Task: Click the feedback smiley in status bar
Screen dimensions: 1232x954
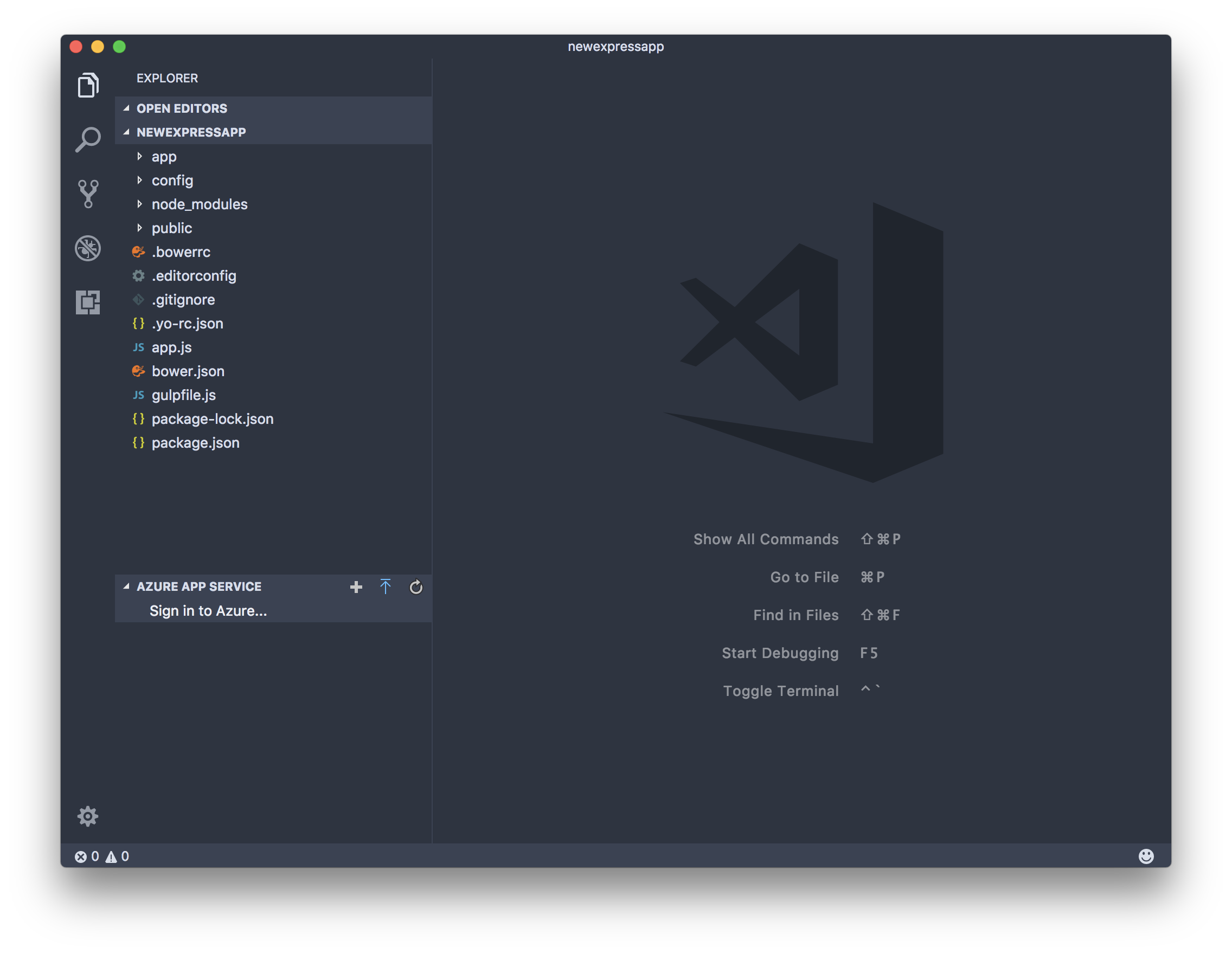Action: click(1146, 856)
